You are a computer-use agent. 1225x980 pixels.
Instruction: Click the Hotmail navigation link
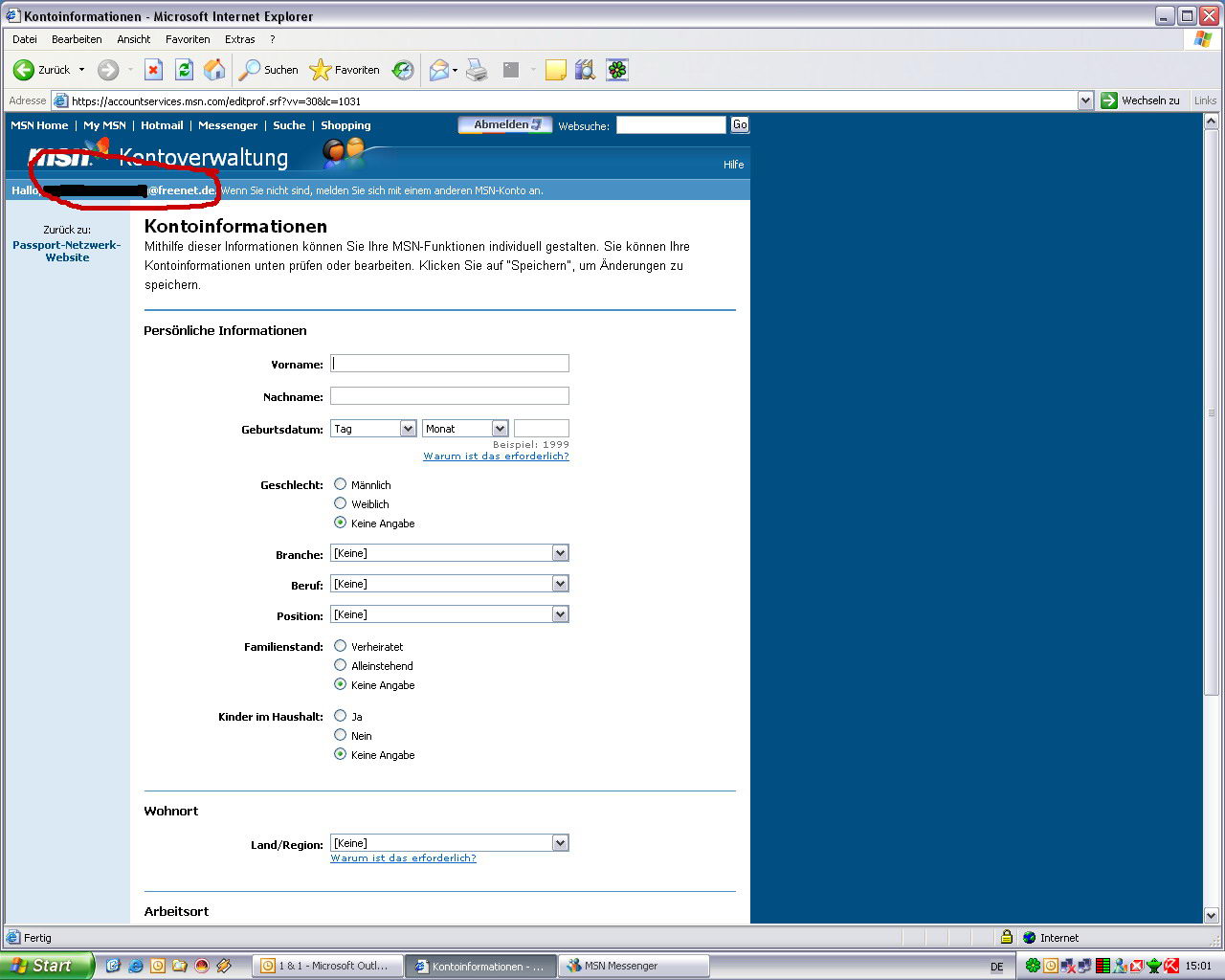click(162, 125)
